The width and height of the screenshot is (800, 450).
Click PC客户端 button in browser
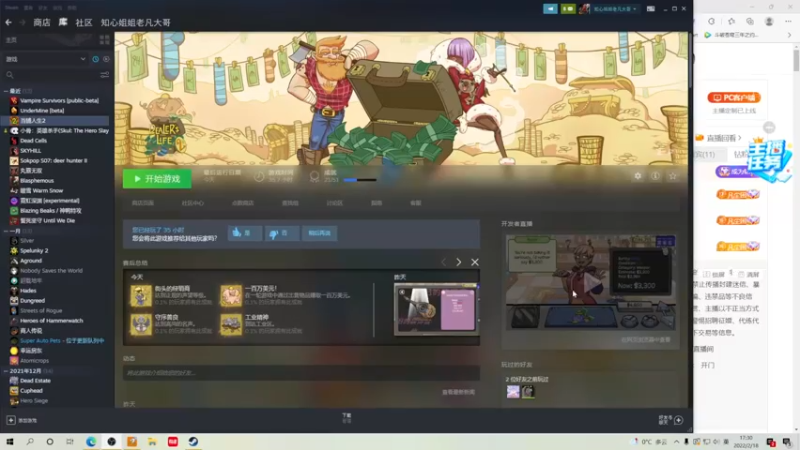pos(734,97)
